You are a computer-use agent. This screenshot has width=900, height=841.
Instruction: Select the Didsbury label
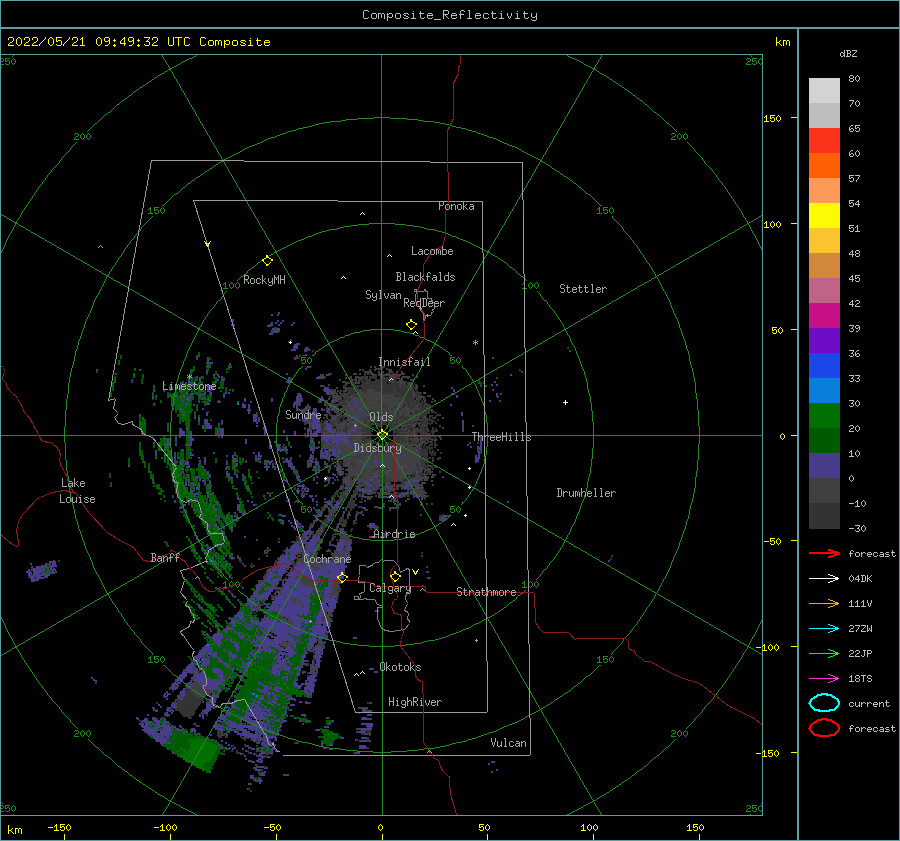(377, 448)
